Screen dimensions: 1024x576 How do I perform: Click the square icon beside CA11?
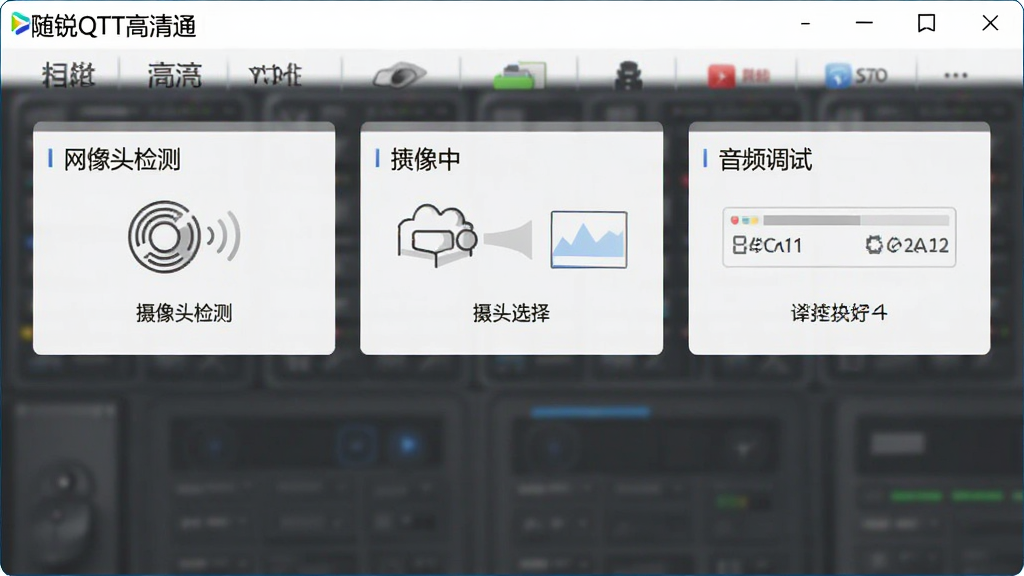pos(739,246)
